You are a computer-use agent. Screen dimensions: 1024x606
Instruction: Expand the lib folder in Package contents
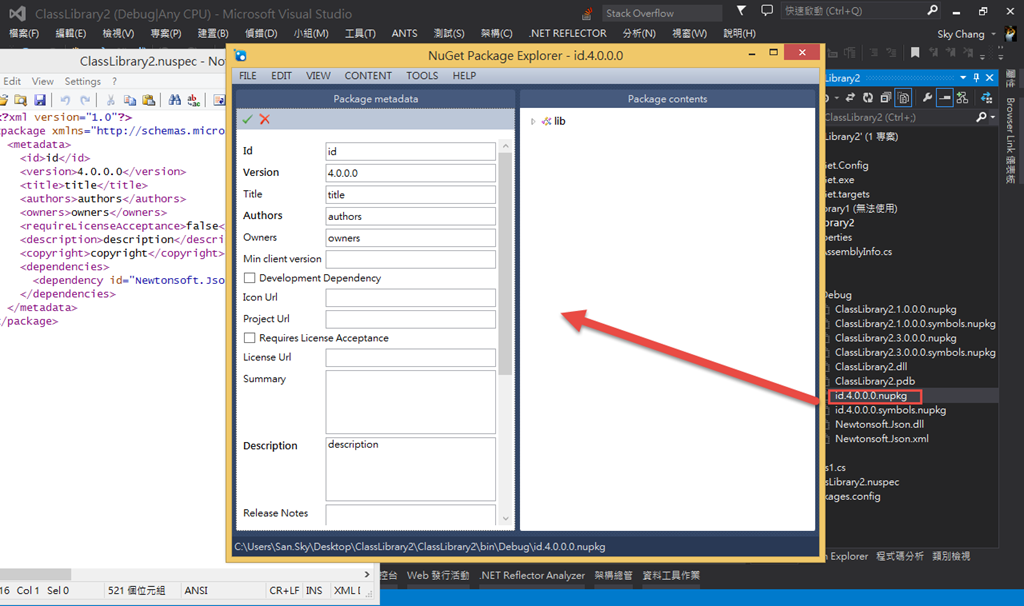533,121
